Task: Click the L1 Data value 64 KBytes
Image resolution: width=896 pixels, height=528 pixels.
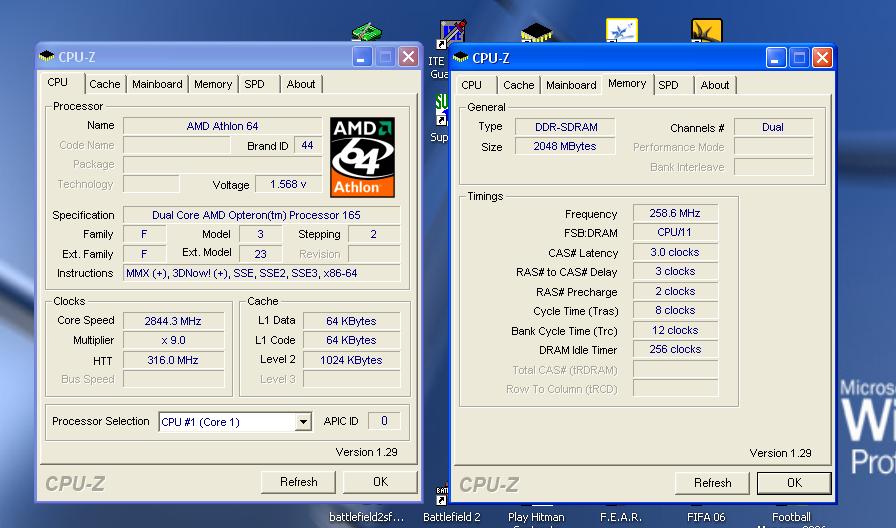Action: coord(351,321)
